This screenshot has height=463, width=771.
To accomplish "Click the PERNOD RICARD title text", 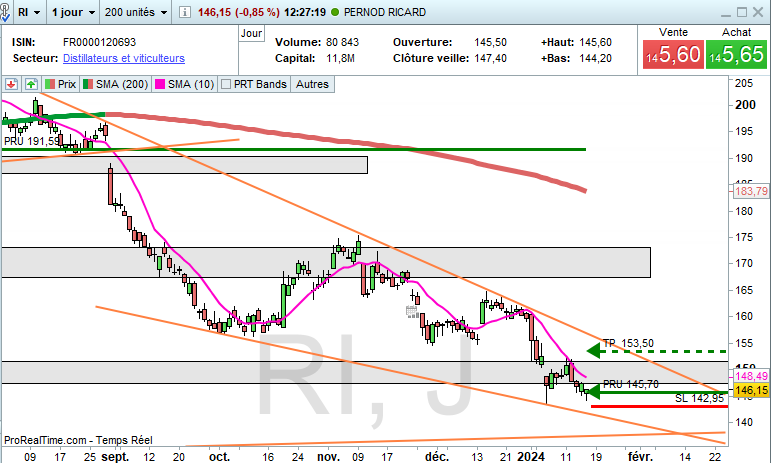I will coord(385,12).
